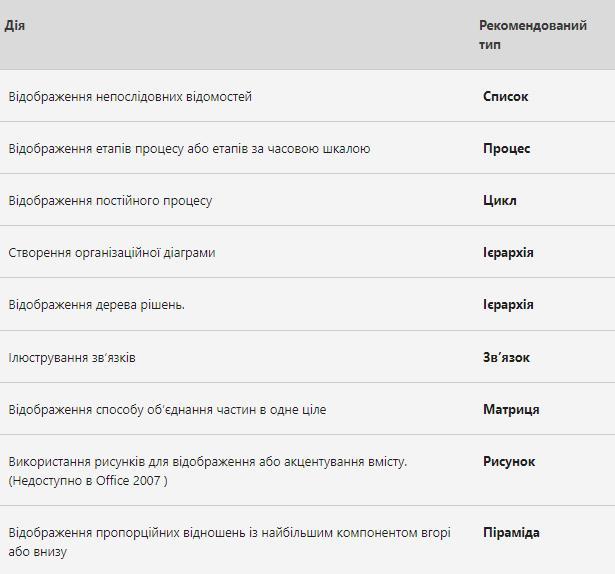Click the text about combining parts into a whole
The width and height of the screenshot is (615, 574).
[x=167, y=410]
